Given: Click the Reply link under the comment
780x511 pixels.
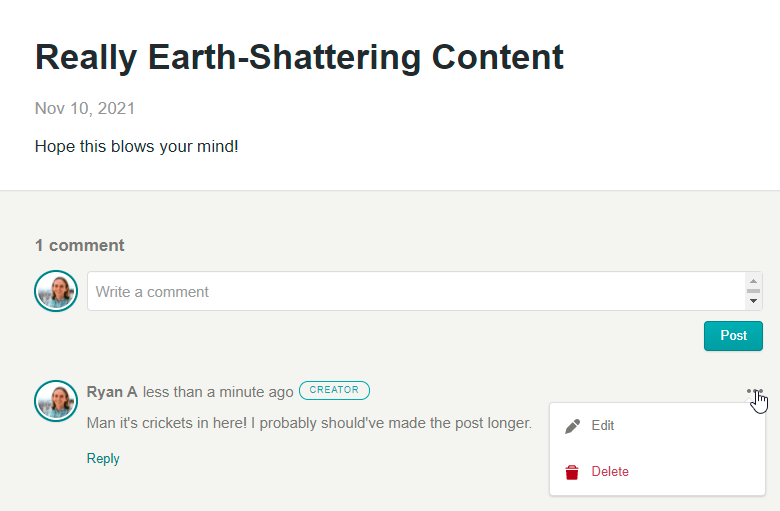Looking at the screenshot, I should (103, 458).
